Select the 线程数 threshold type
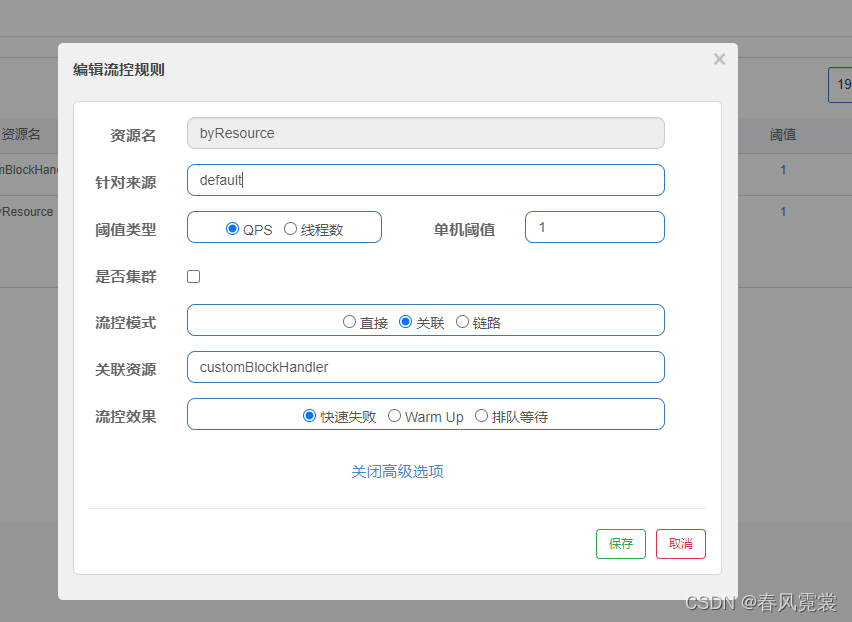 pos(290,229)
